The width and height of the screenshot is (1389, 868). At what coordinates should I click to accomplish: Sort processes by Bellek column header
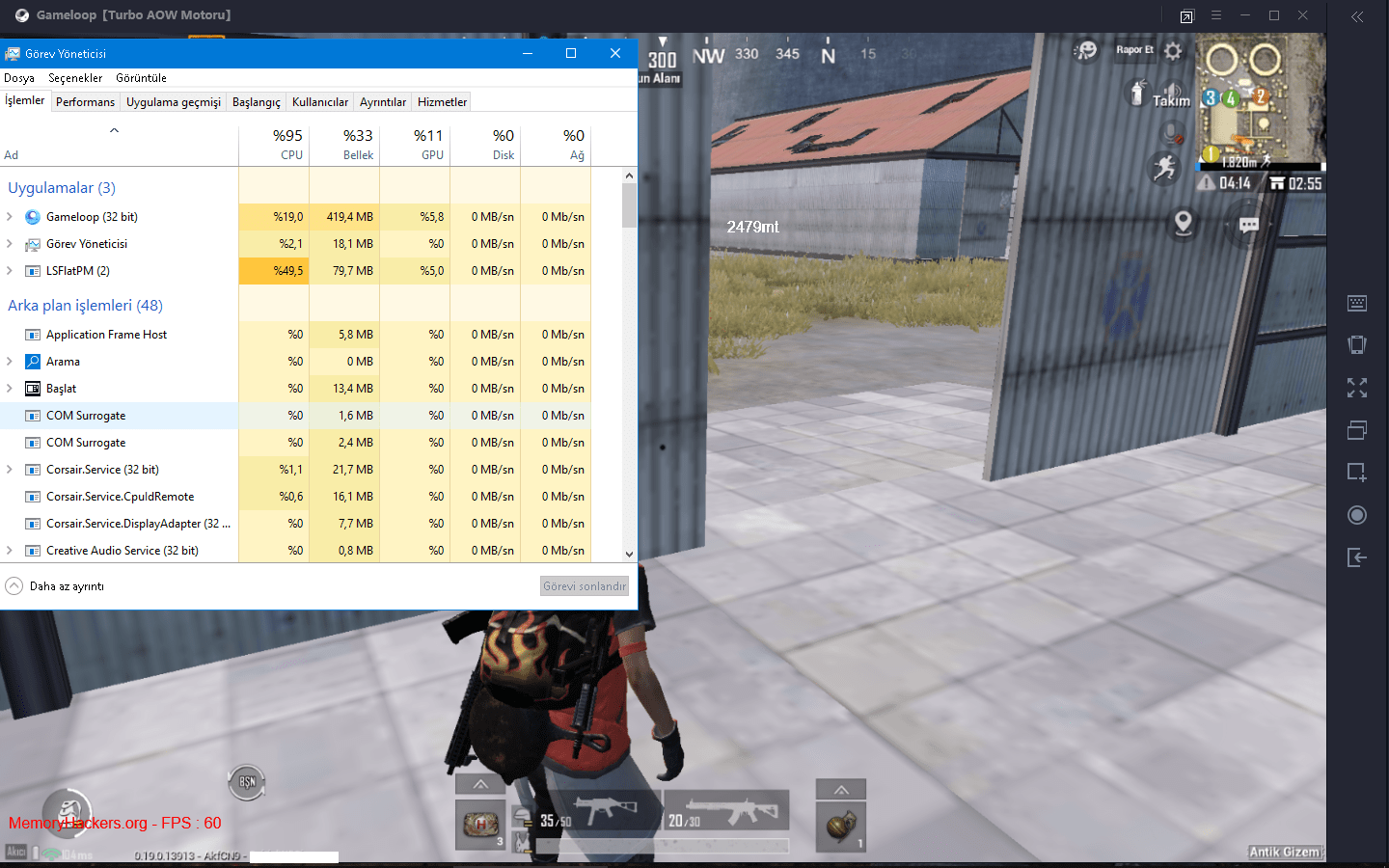(344, 143)
